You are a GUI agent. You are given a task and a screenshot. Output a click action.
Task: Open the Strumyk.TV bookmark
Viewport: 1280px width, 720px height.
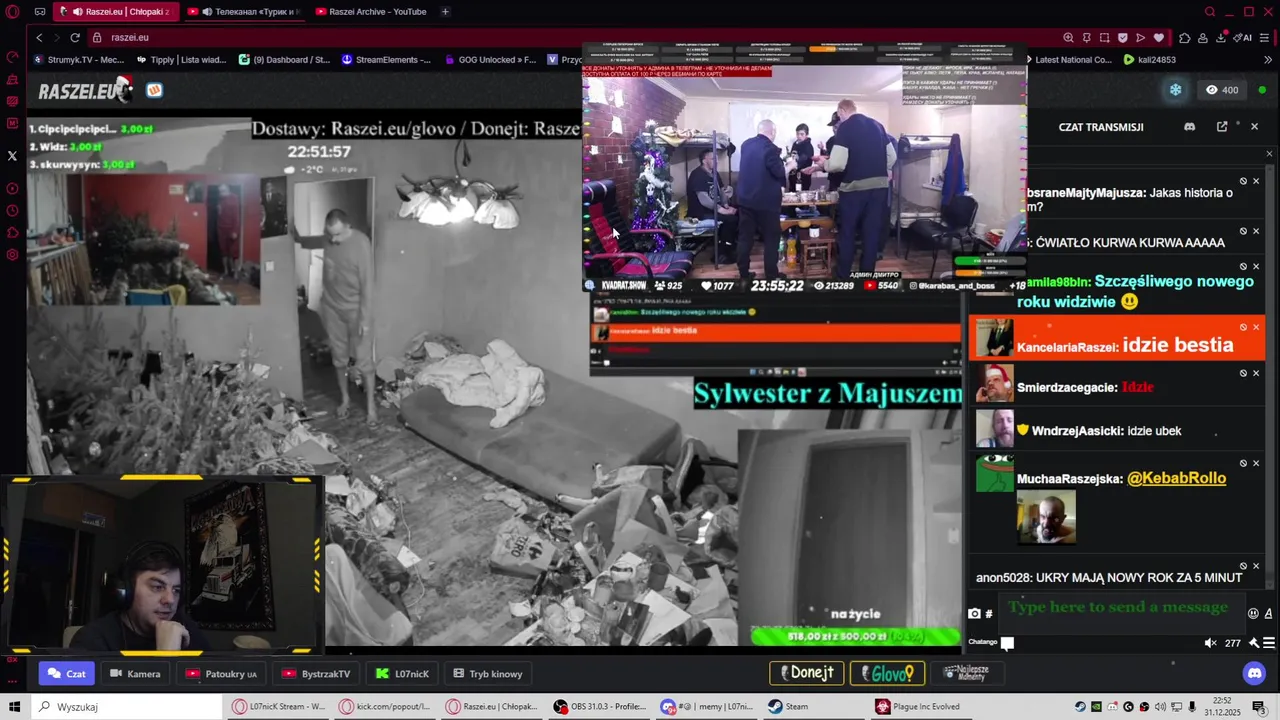pos(78,60)
